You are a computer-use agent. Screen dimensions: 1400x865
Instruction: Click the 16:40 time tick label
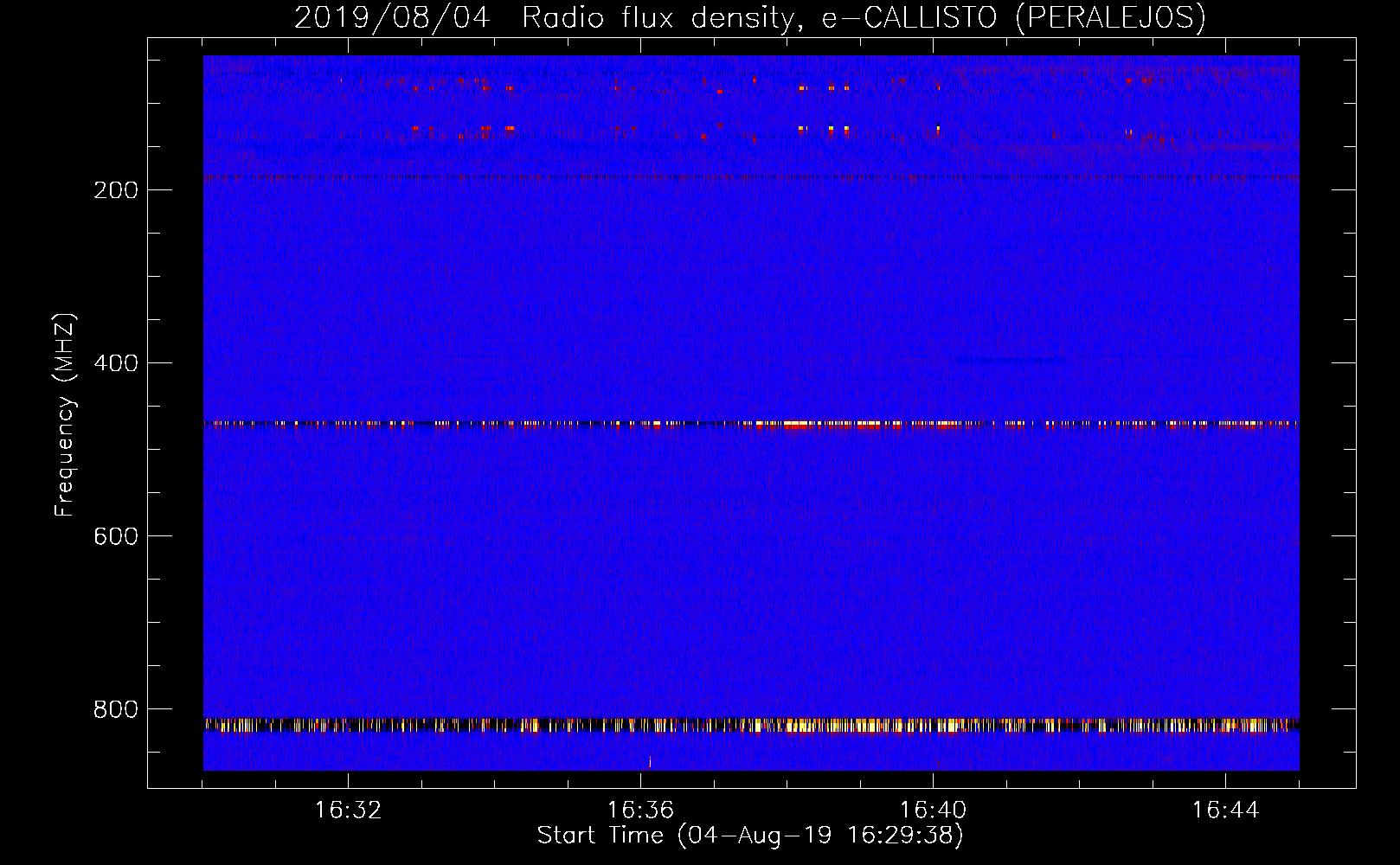point(933,811)
